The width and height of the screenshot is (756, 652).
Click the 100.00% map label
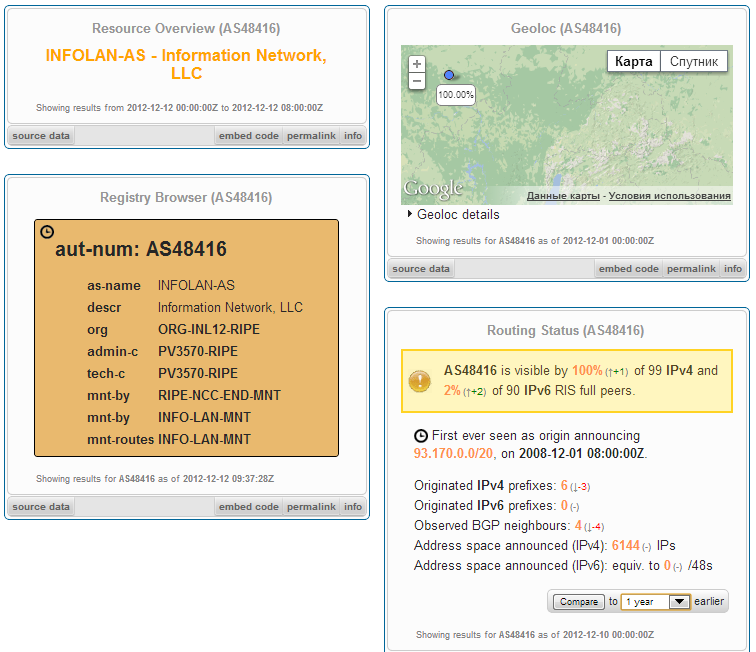click(x=456, y=95)
